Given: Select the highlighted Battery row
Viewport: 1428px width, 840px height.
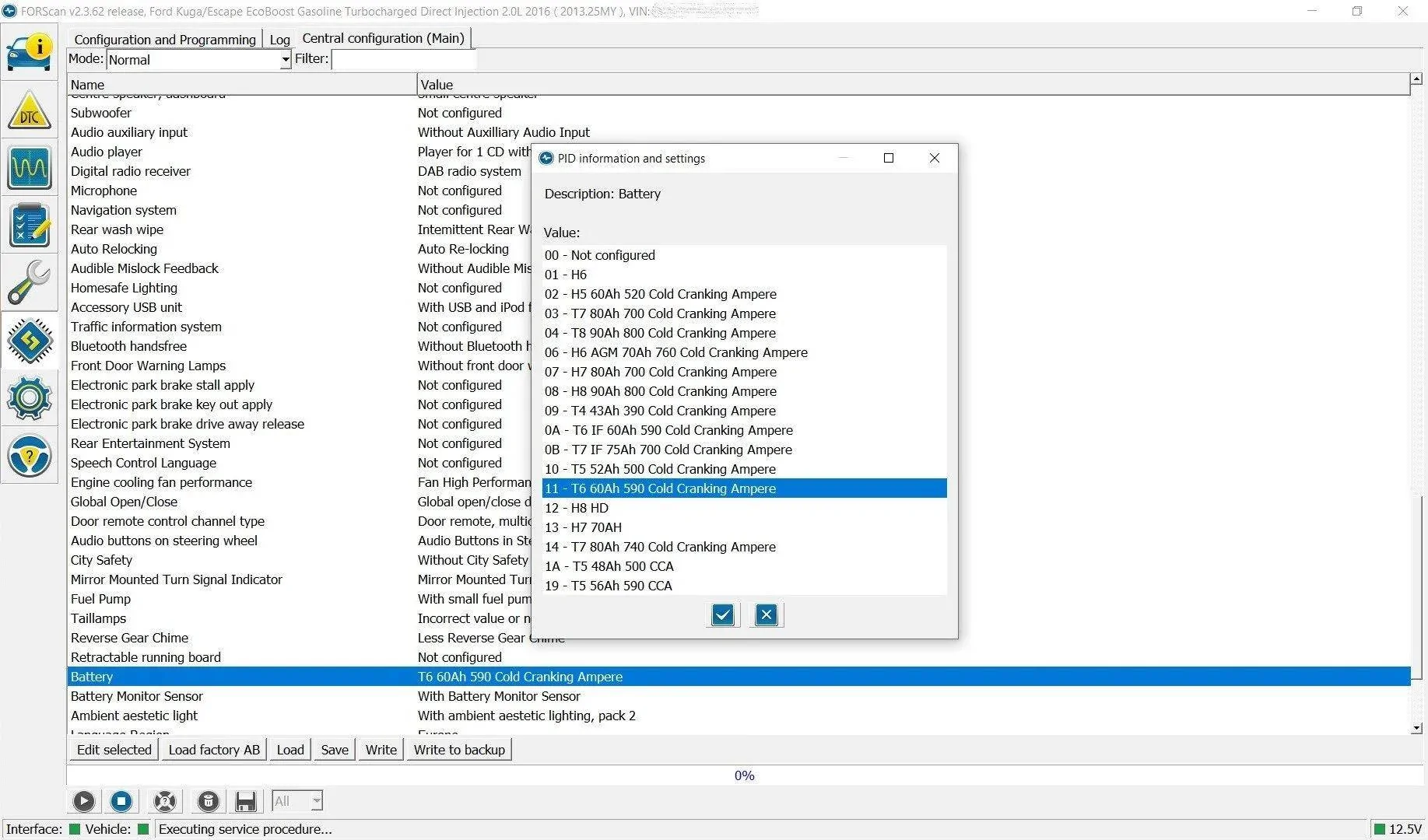Looking at the screenshot, I should pyautogui.click(x=739, y=677).
